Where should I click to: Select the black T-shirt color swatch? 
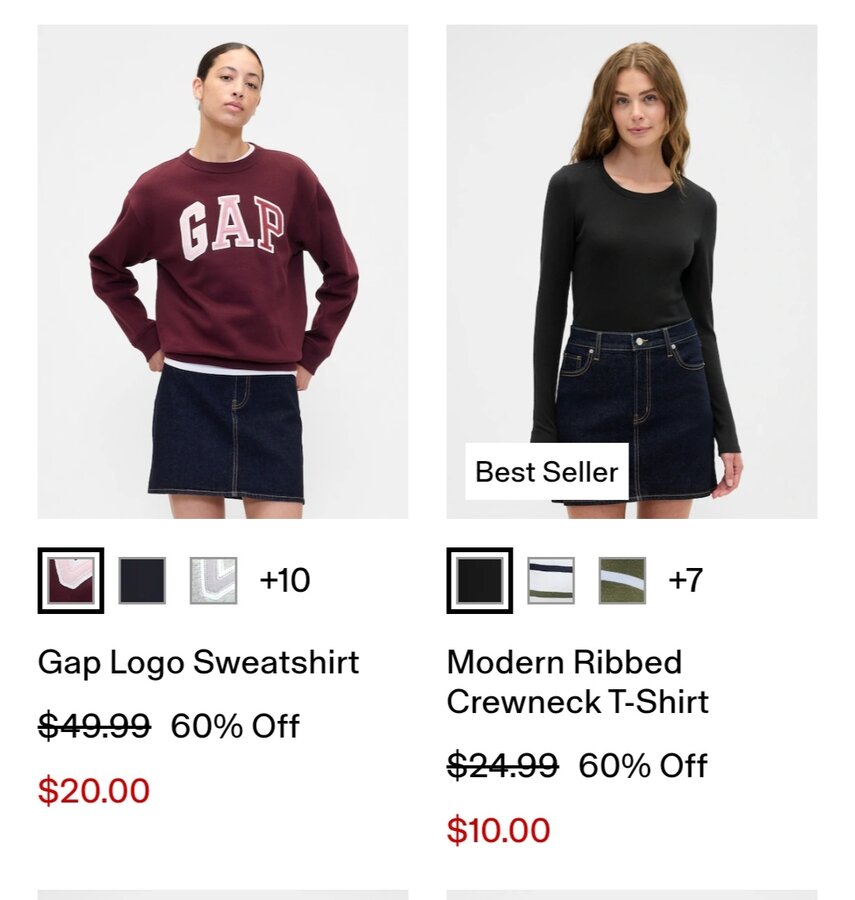click(480, 580)
